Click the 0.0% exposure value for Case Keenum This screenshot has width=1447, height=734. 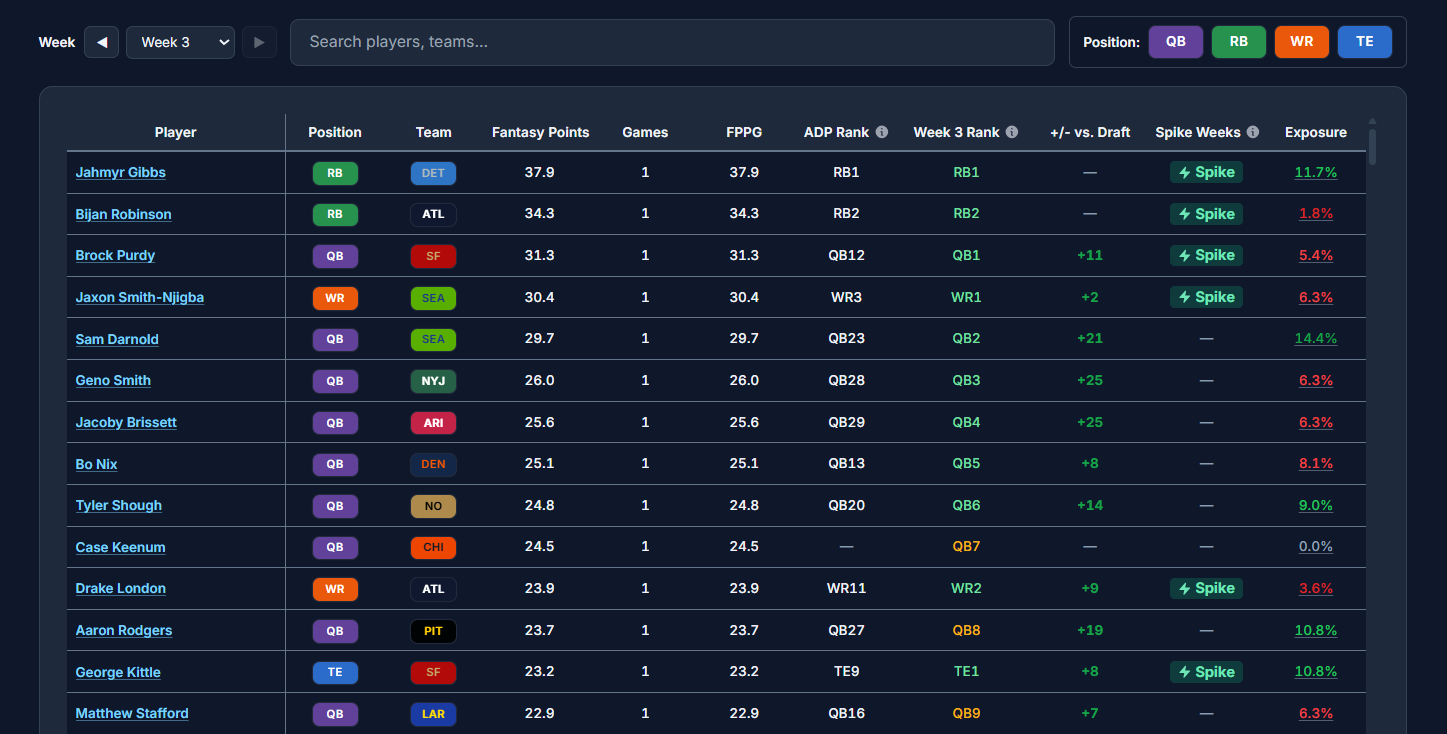click(x=1316, y=547)
